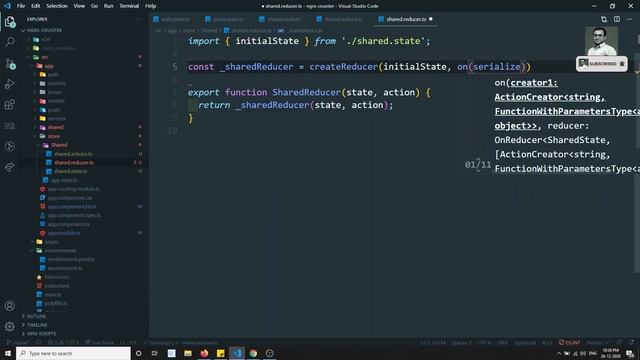Open the Help menu
Screen dimensions: 640x360
click(x=151, y=6)
